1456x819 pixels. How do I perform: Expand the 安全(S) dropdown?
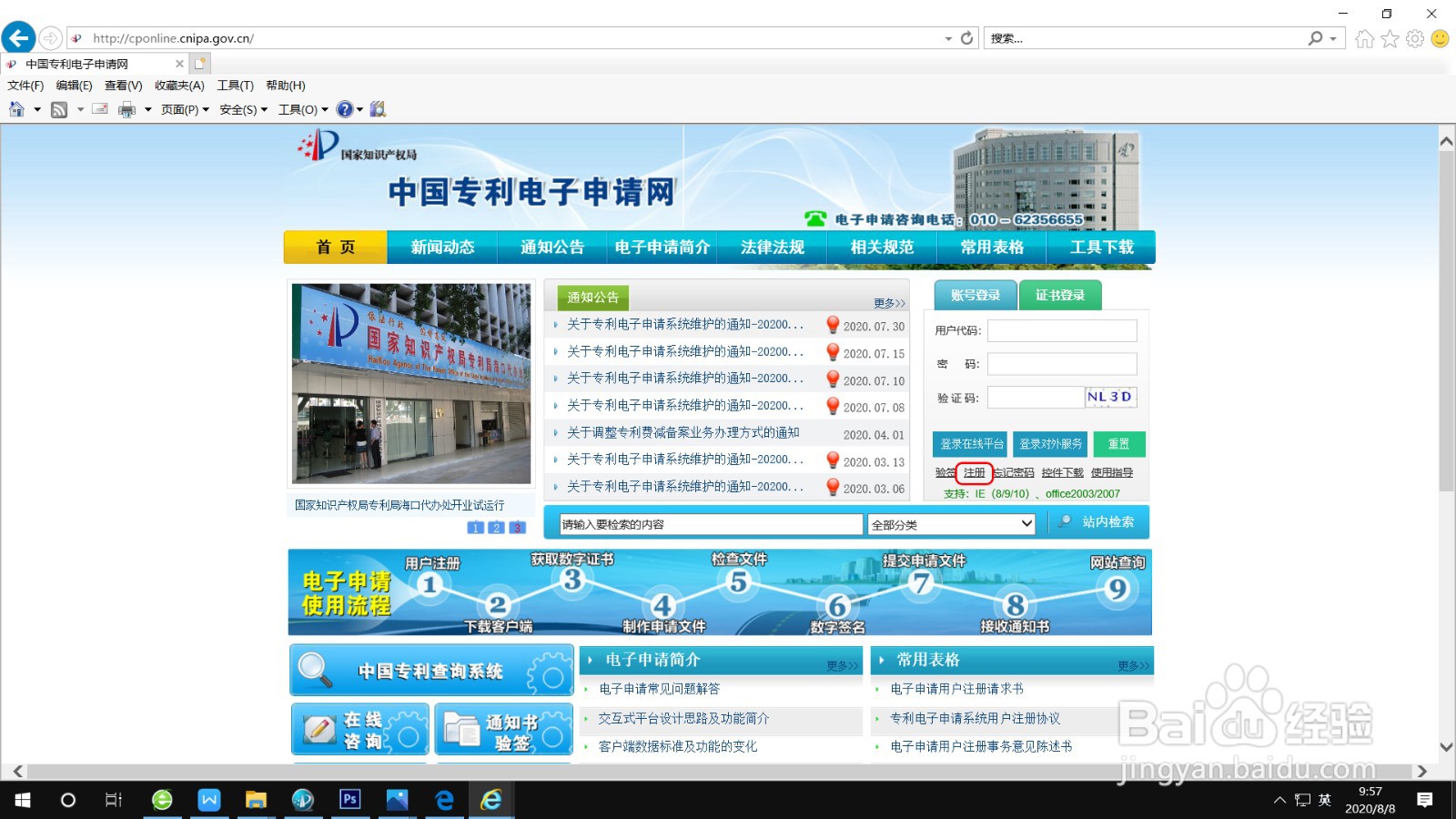244,109
